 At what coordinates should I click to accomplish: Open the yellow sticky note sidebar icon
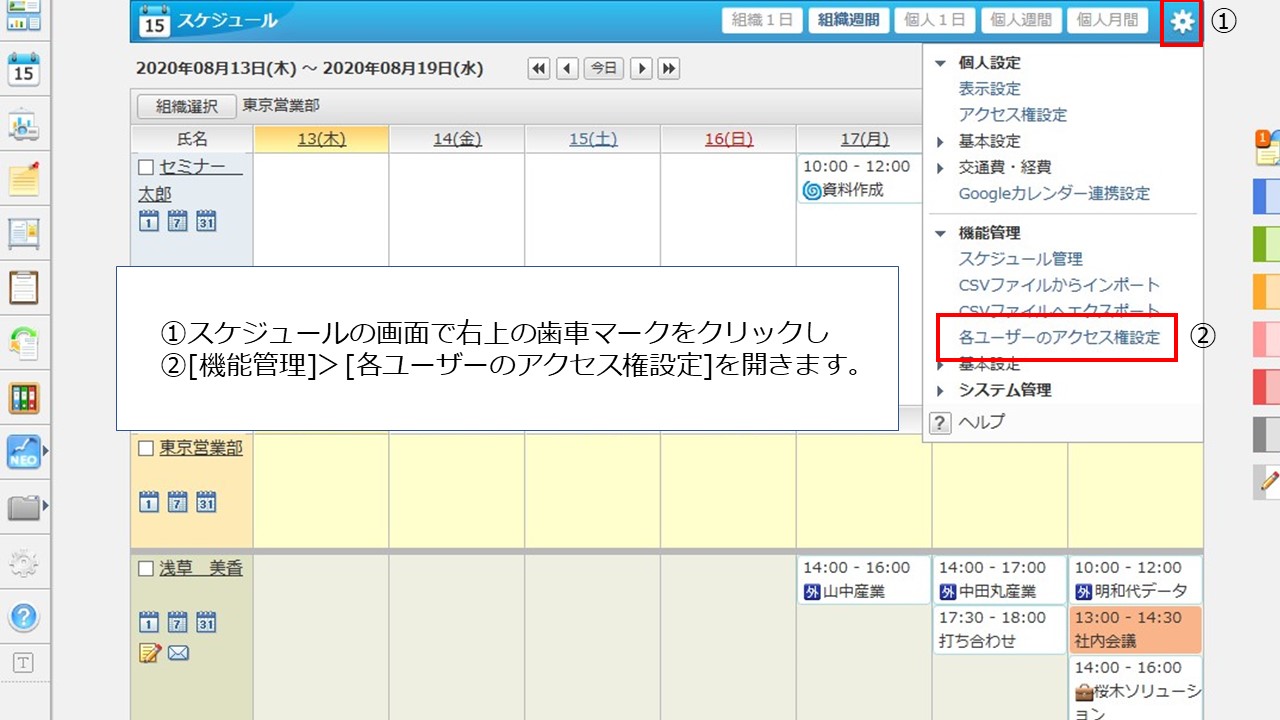click(23, 179)
